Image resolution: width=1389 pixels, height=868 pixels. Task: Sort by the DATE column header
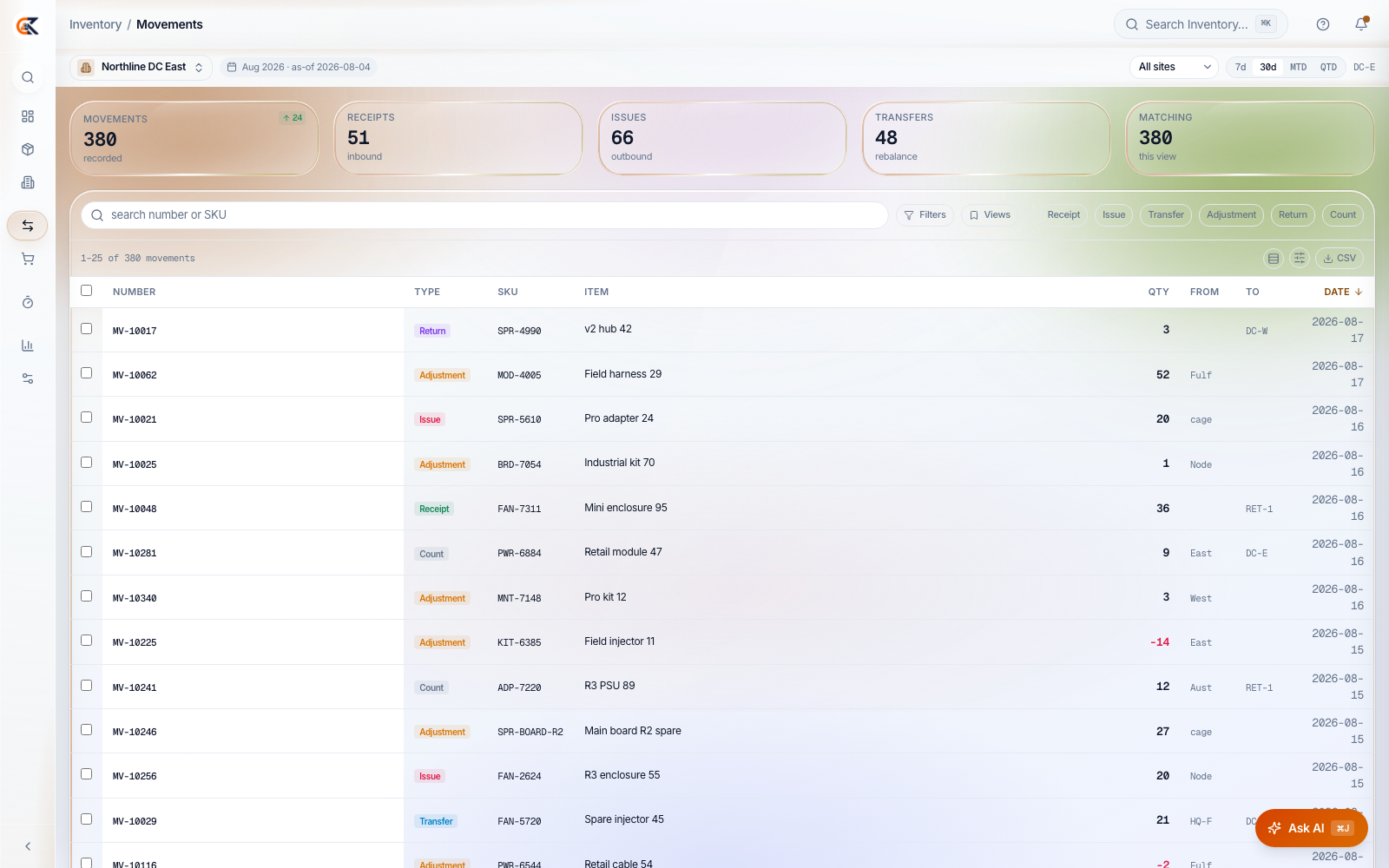[x=1343, y=292]
